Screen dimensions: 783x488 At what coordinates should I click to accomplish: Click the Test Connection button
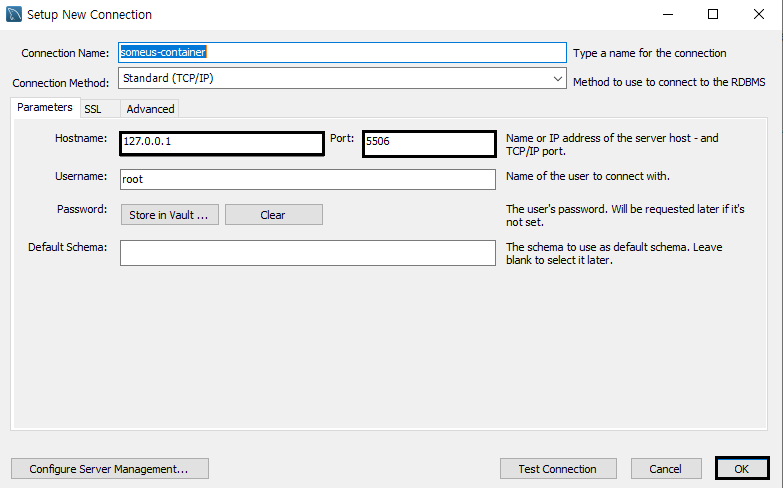[558, 469]
